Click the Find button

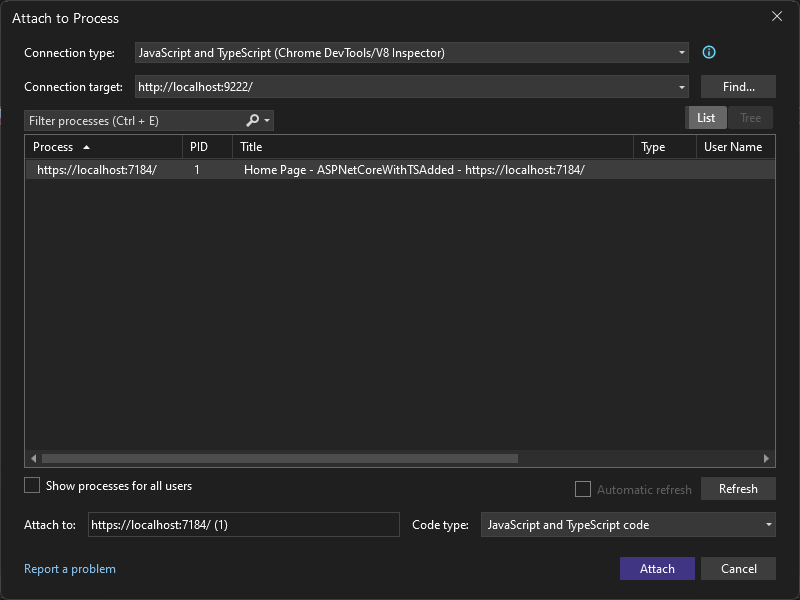pos(738,86)
